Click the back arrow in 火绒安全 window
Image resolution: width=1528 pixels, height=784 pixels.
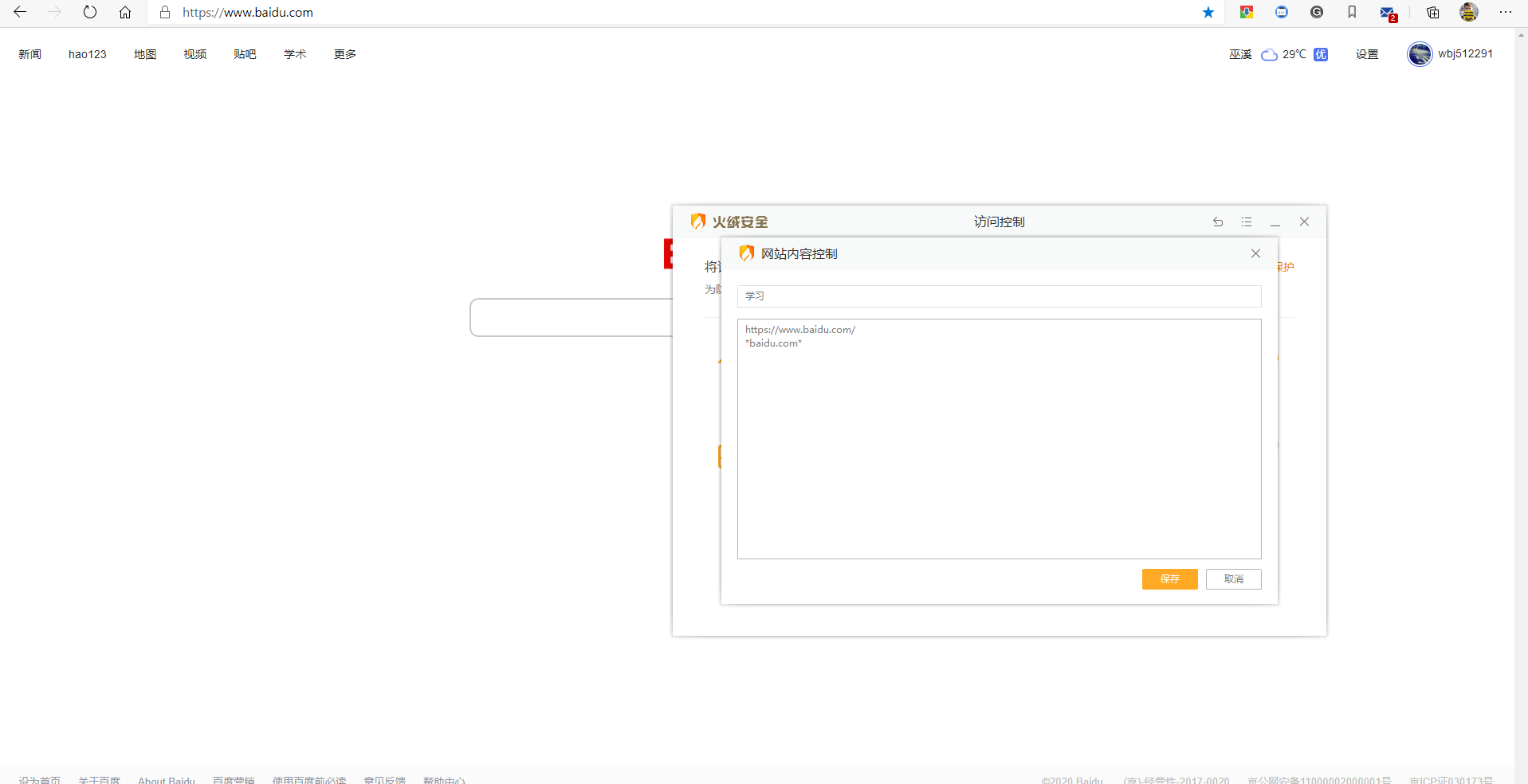tap(1218, 221)
